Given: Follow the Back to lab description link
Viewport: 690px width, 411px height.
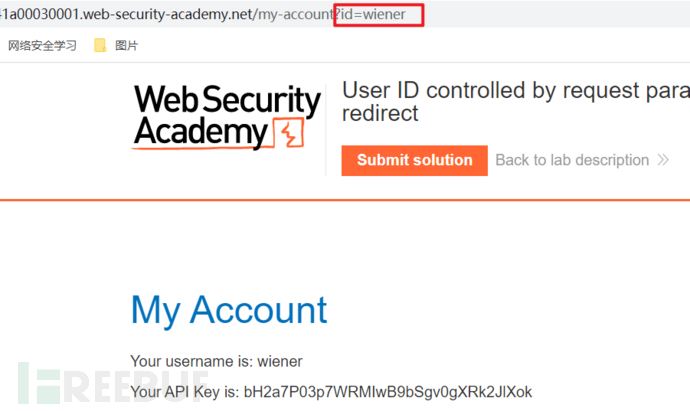Looking at the screenshot, I should [572, 160].
